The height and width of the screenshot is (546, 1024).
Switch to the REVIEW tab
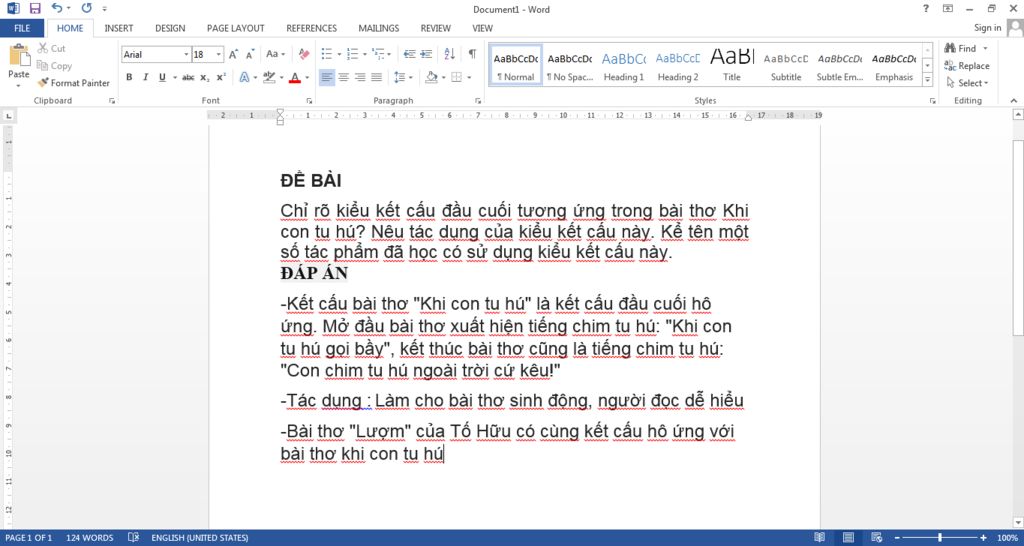(x=436, y=28)
